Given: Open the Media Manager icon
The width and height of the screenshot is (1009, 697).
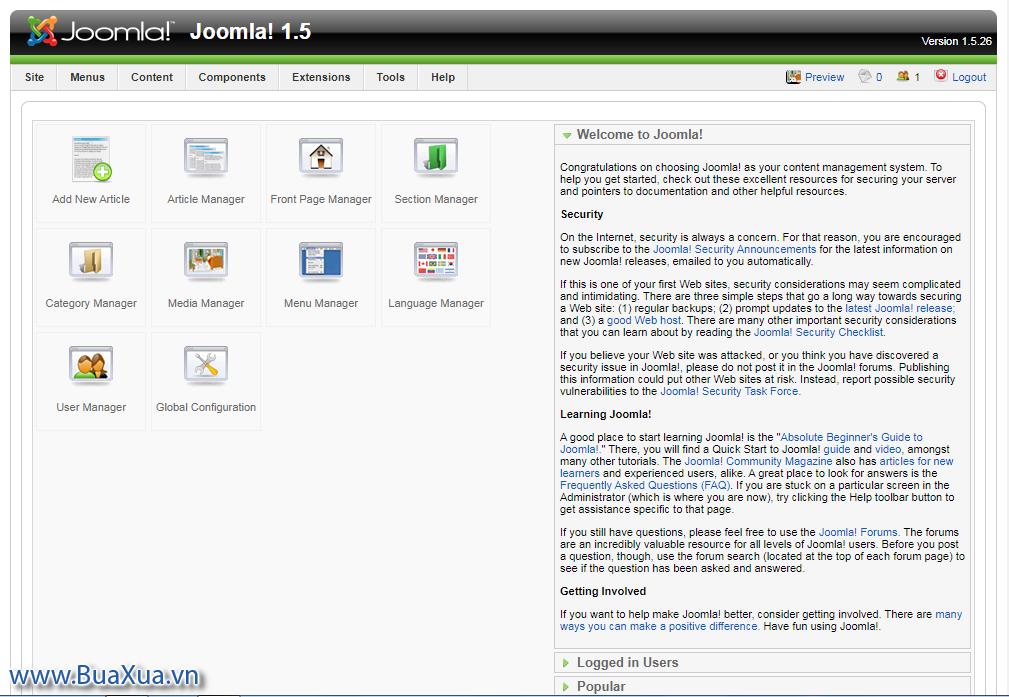Looking at the screenshot, I should (x=206, y=261).
